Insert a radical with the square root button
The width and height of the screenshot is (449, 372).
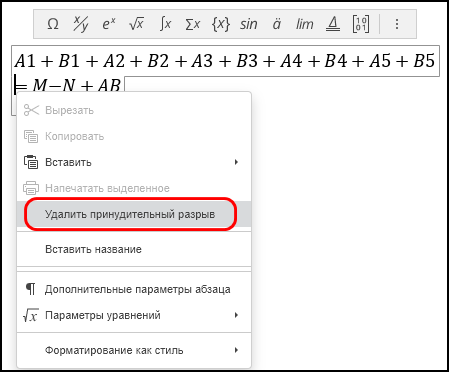pos(136,24)
